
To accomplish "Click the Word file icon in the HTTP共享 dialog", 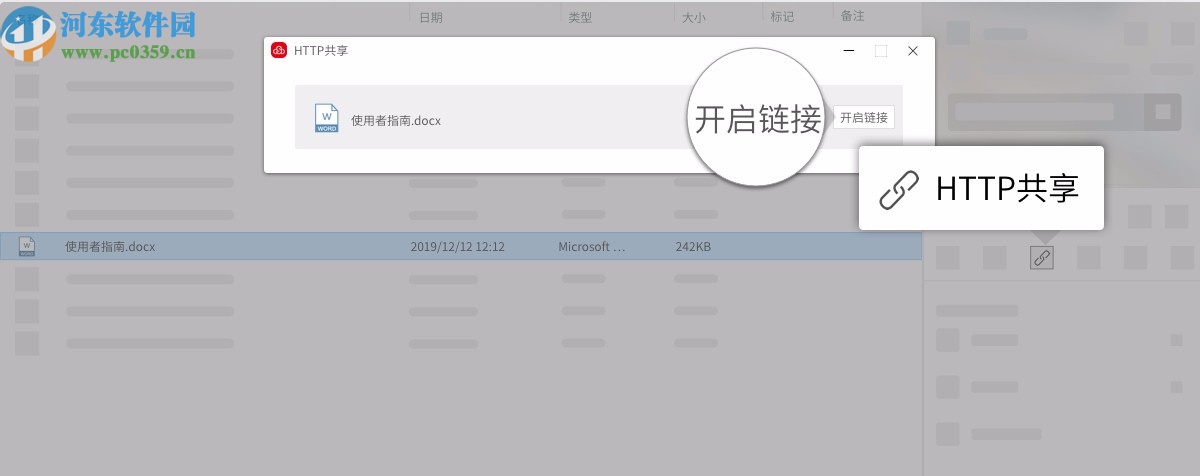I will pos(327,118).
